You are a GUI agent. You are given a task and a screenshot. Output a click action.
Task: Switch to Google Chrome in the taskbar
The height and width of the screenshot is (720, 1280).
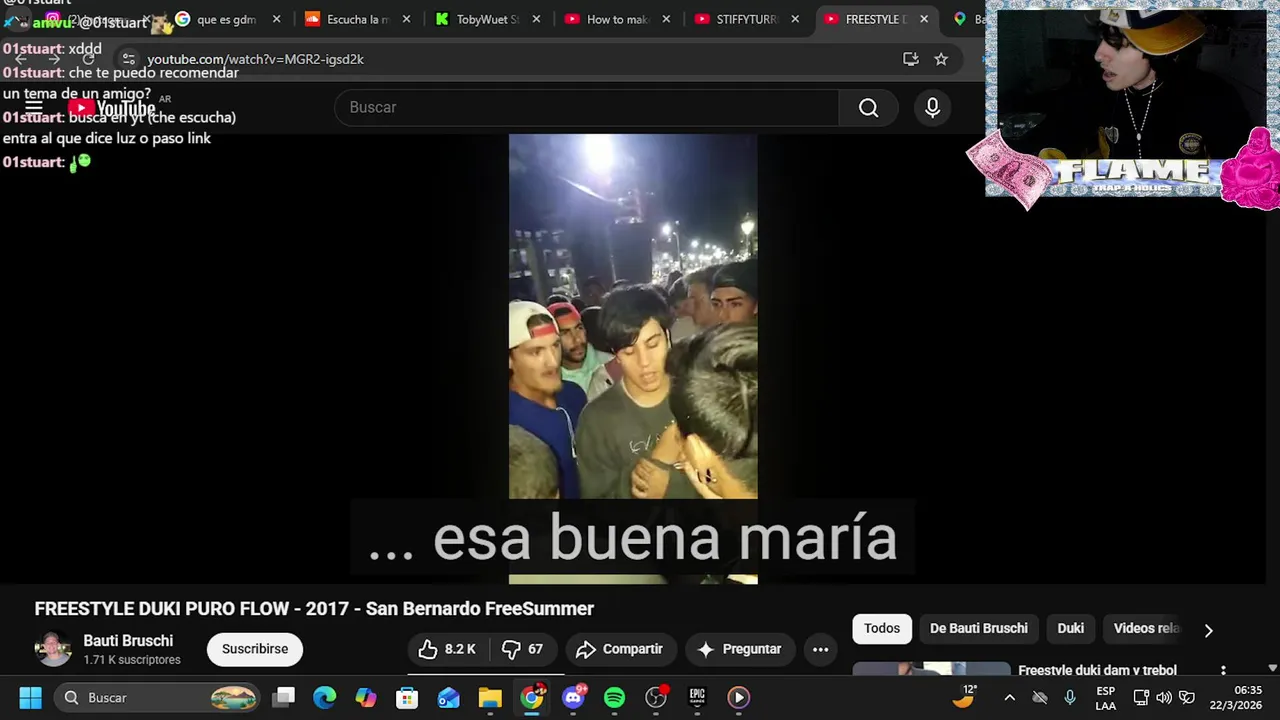pyautogui.click(x=532, y=697)
